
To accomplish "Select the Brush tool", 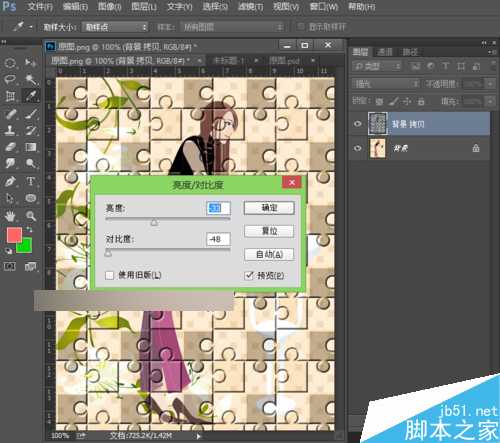I will tap(31, 114).
